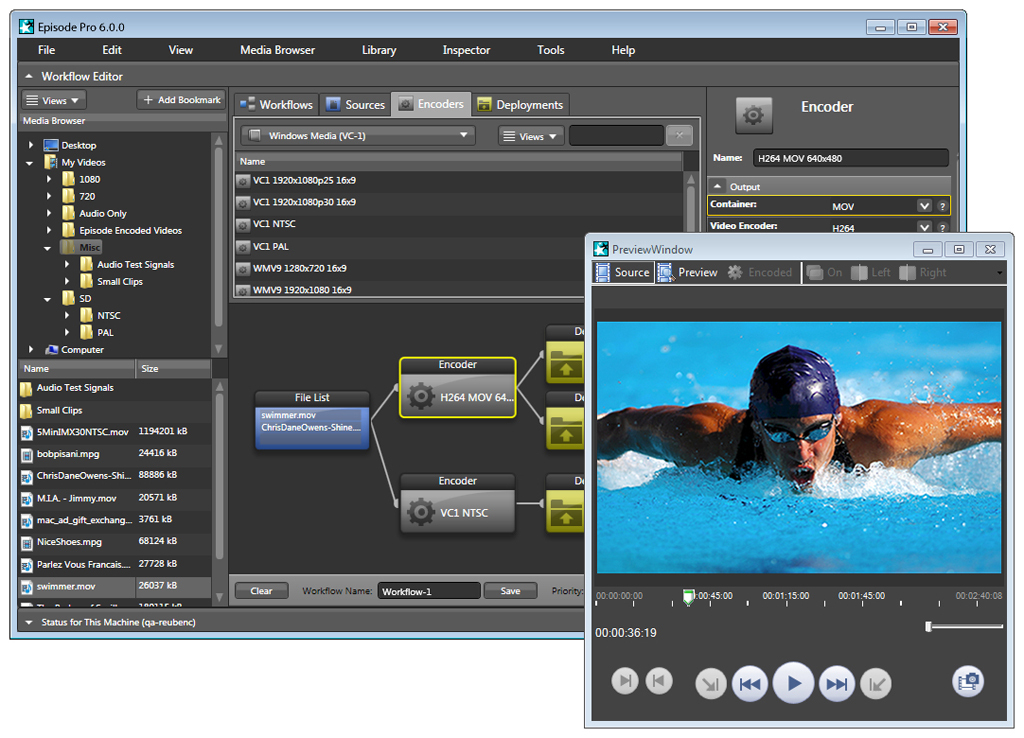Switch to the Deployments tab
The height and width of the screenshot is (738, 1024).
[x=520, y=105]
